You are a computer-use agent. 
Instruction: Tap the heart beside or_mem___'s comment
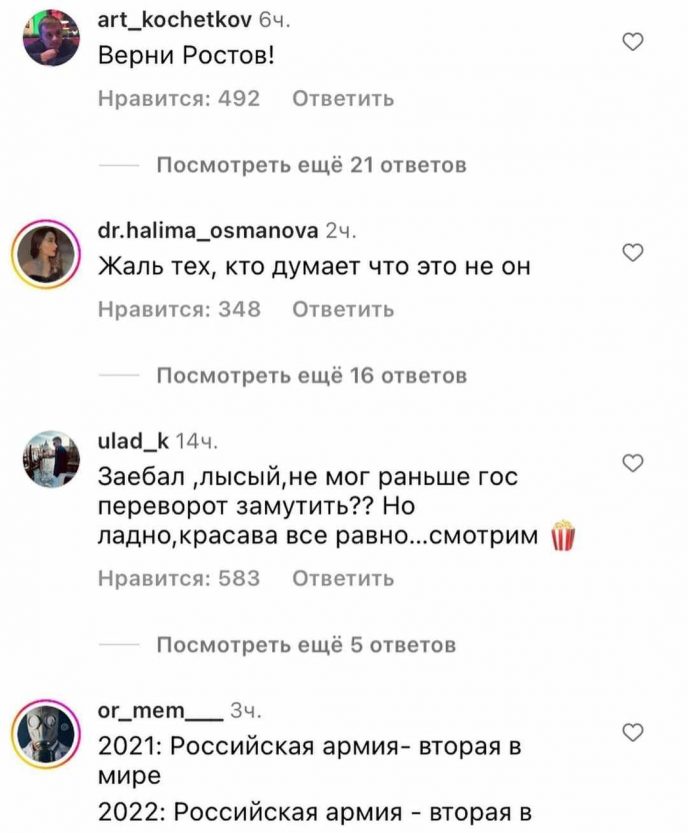point(633,732)
